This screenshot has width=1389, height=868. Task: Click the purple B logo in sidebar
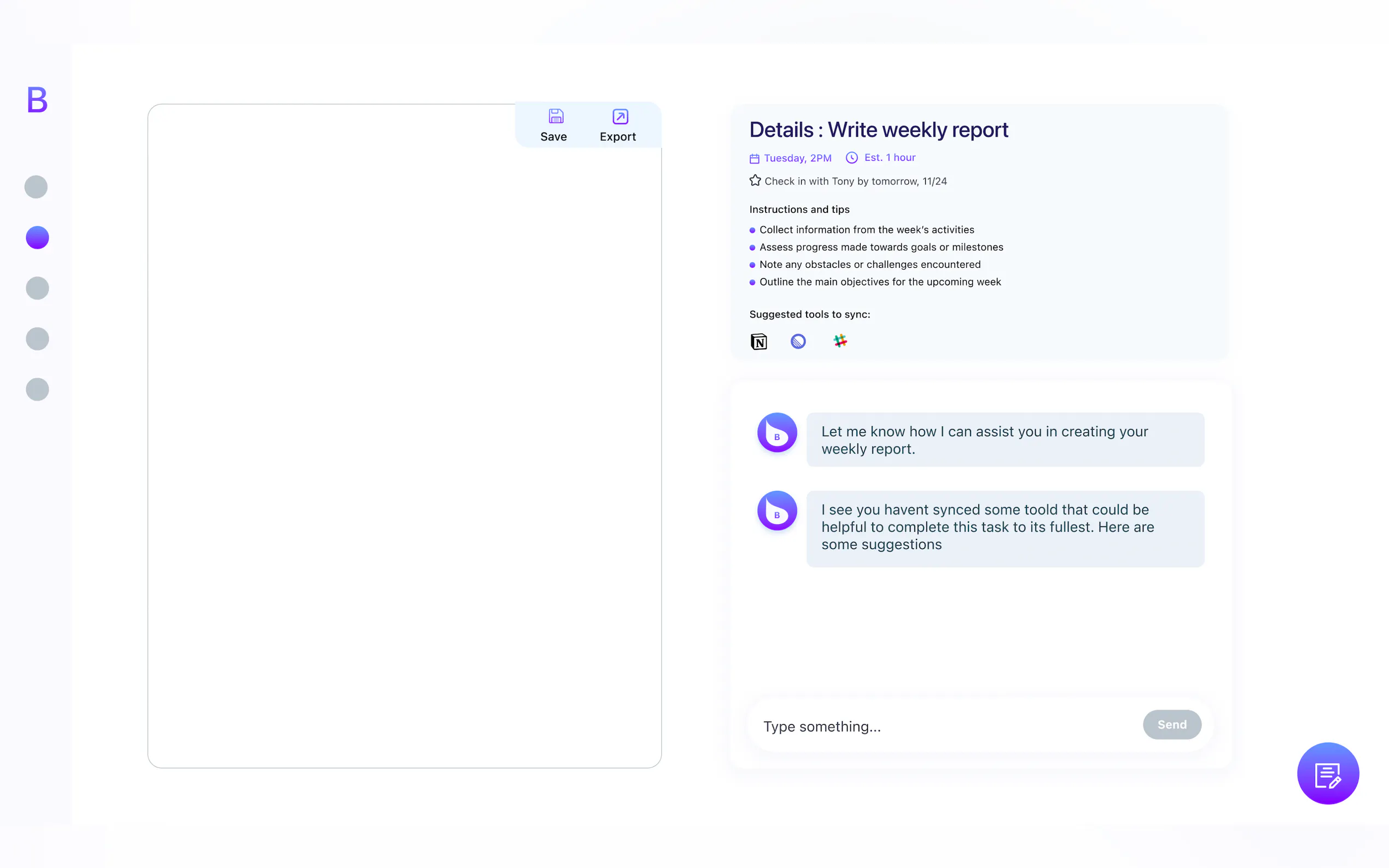(37, 99)
